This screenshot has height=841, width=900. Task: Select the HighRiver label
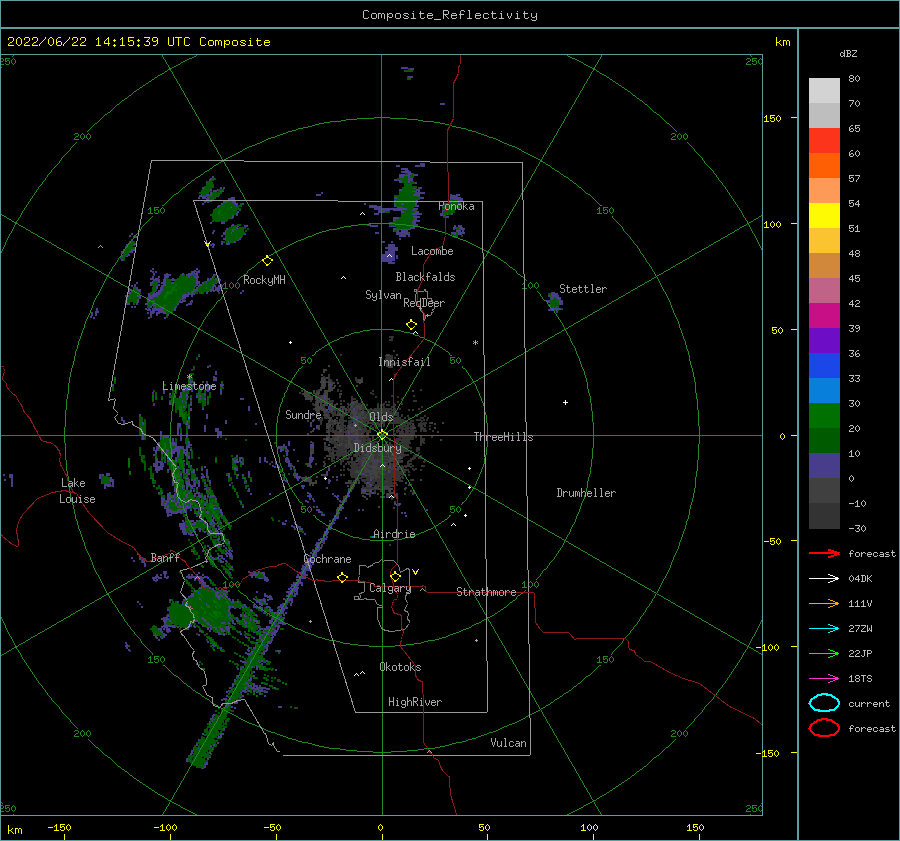[x=415, y=702]
